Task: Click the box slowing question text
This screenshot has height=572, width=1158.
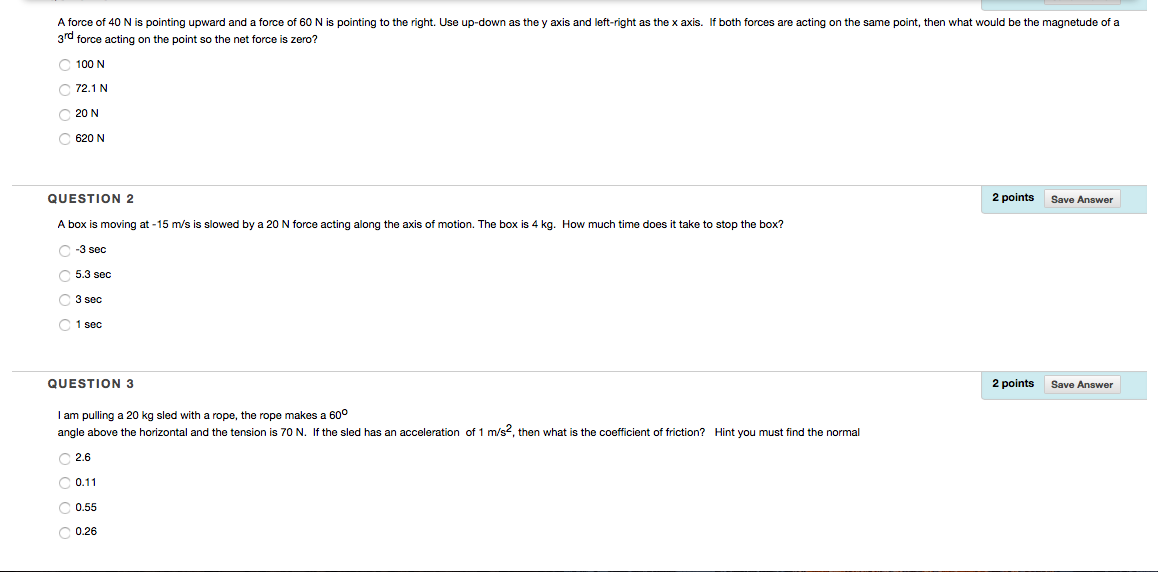Action: pos(420,224)
